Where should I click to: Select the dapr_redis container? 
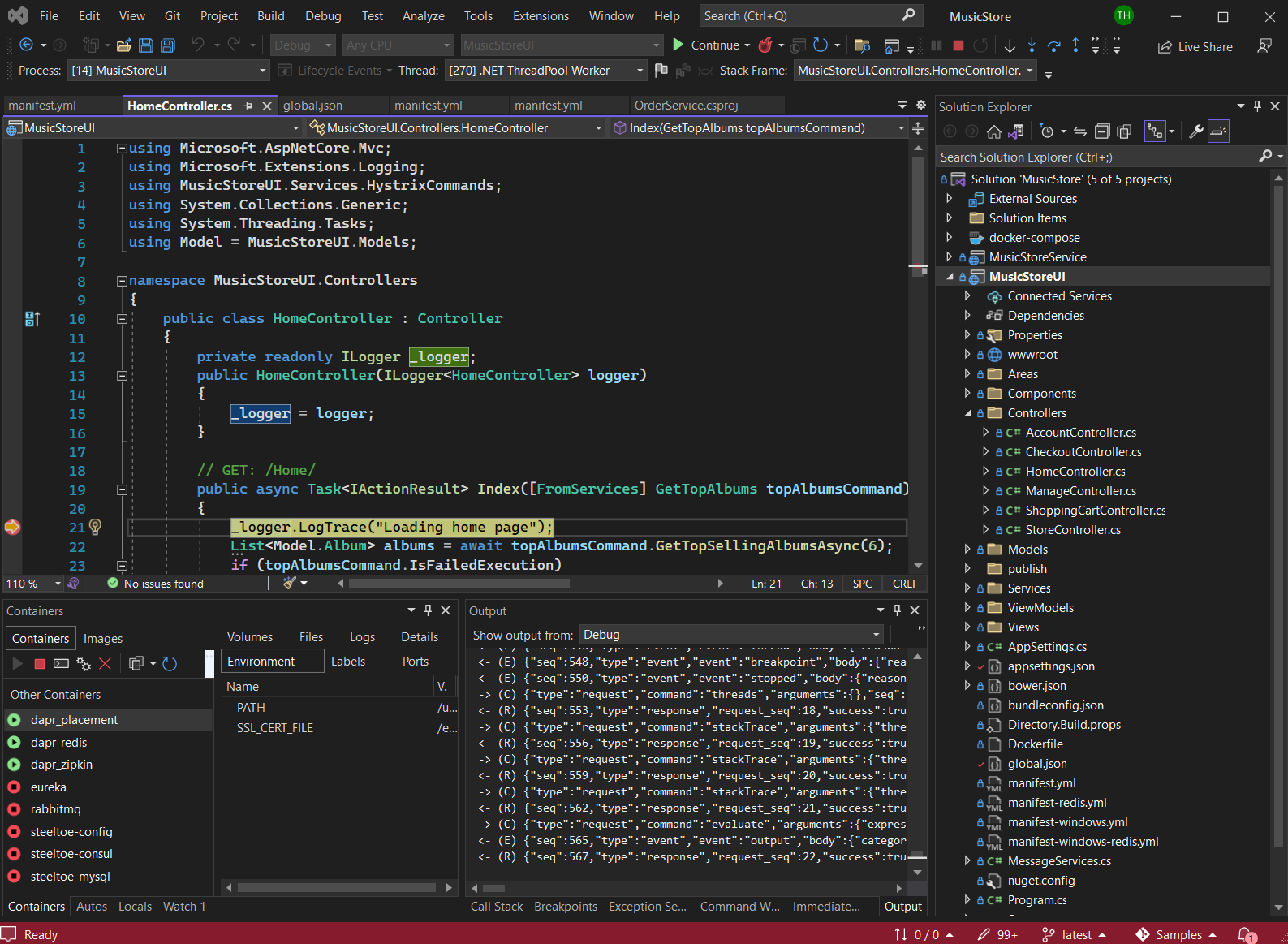58,743
